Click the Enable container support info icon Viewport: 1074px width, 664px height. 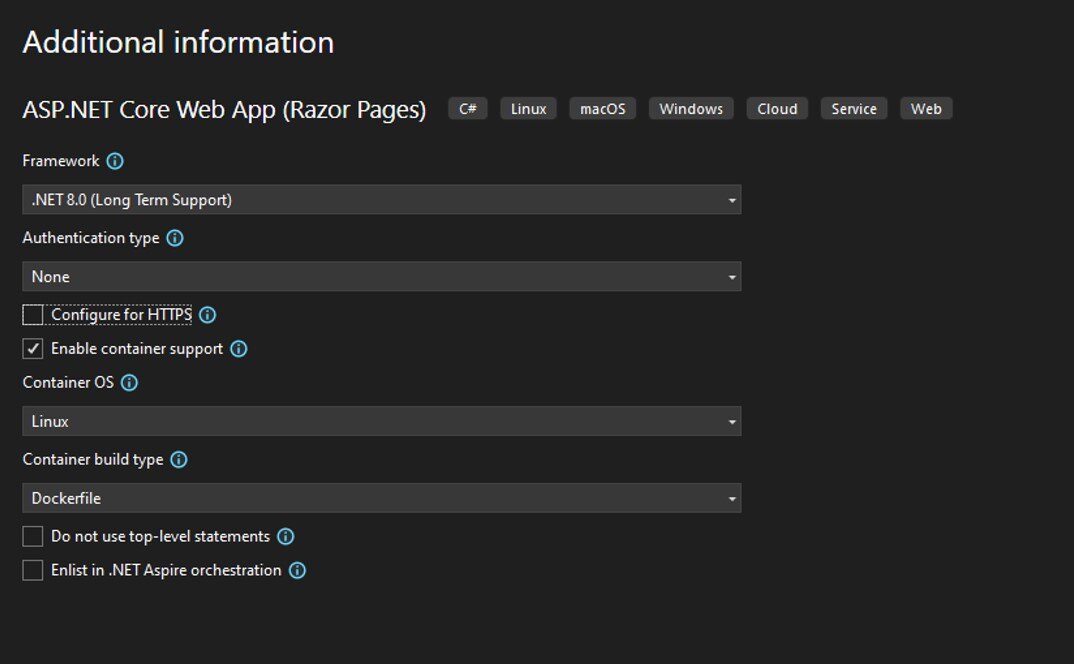(x=238, y=348)
